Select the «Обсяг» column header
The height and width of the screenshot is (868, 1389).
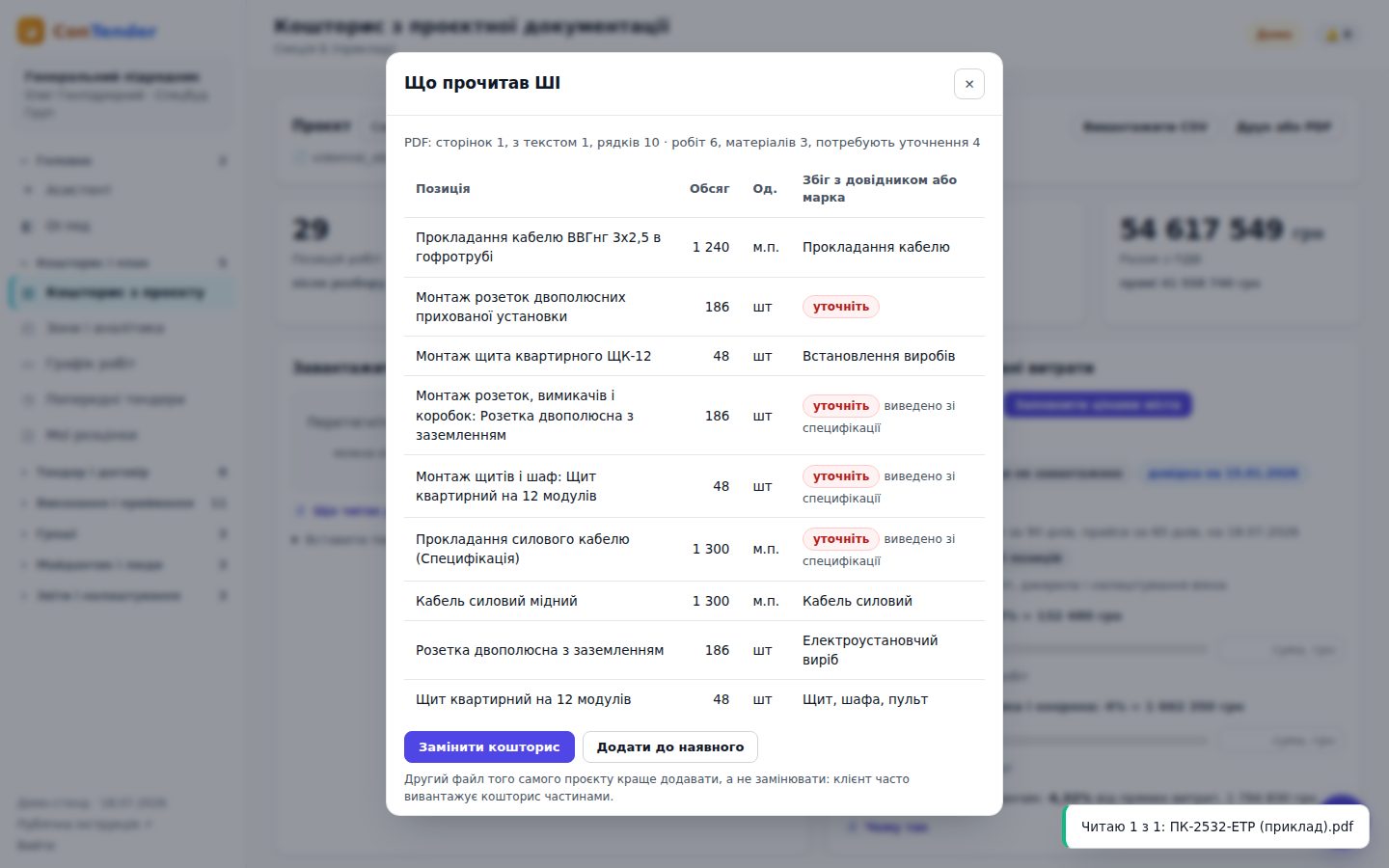click(709, 188)
